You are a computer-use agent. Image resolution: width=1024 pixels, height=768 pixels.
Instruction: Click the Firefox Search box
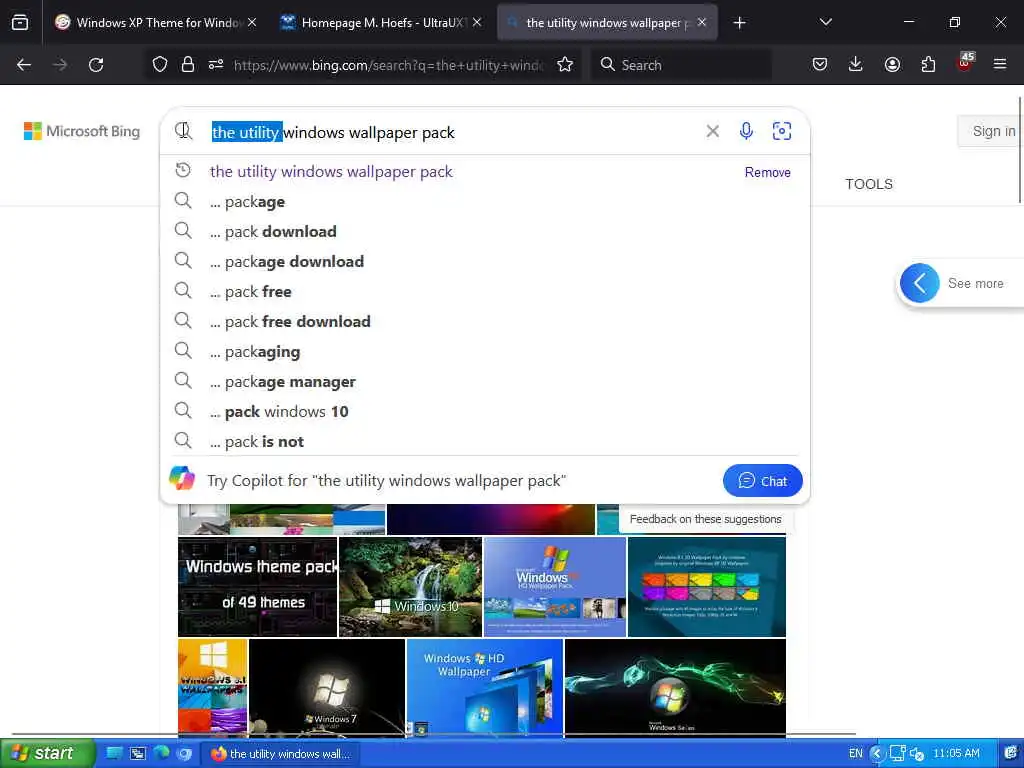681,65
